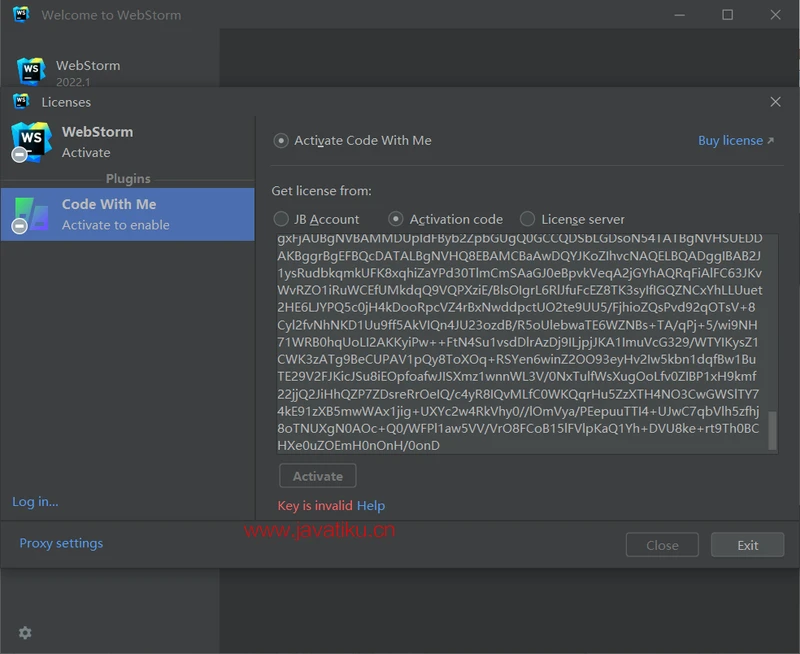Click the Welcome window title bar WebStorm icon
Screen dimensions: 800x654
pyautogui.click(x=21, y=15)
